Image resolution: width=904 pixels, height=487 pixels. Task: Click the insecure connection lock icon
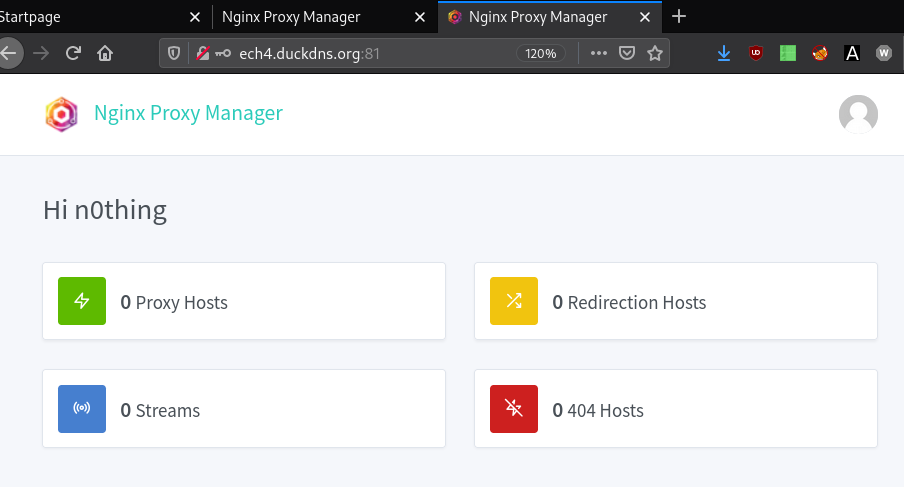coord(202,54)
